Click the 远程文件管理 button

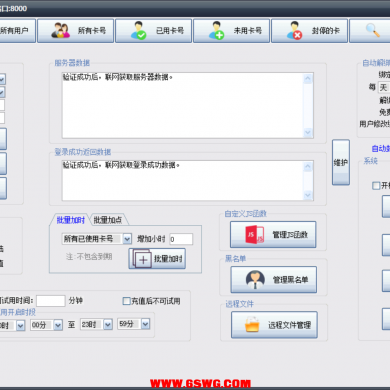pyautogui.click(x=274, y=325)
